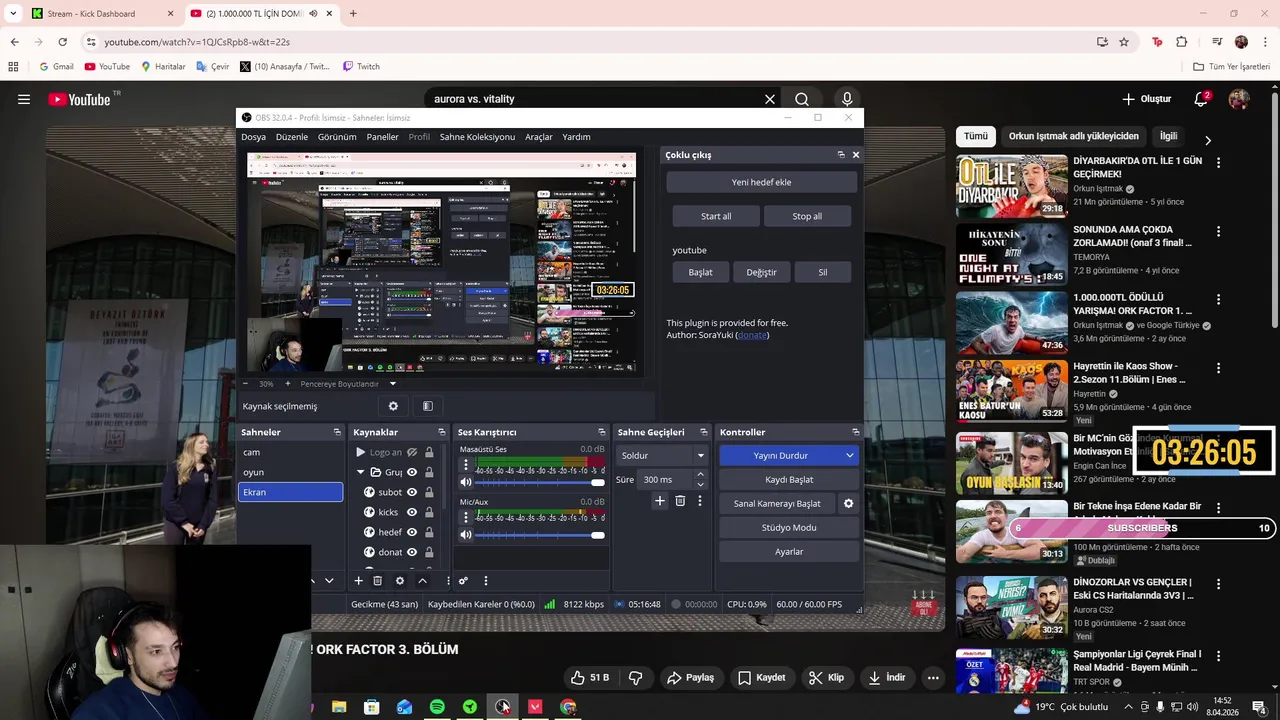Dislike the video
Viewport: 1280px width, 720px height.
click(635, 677)
